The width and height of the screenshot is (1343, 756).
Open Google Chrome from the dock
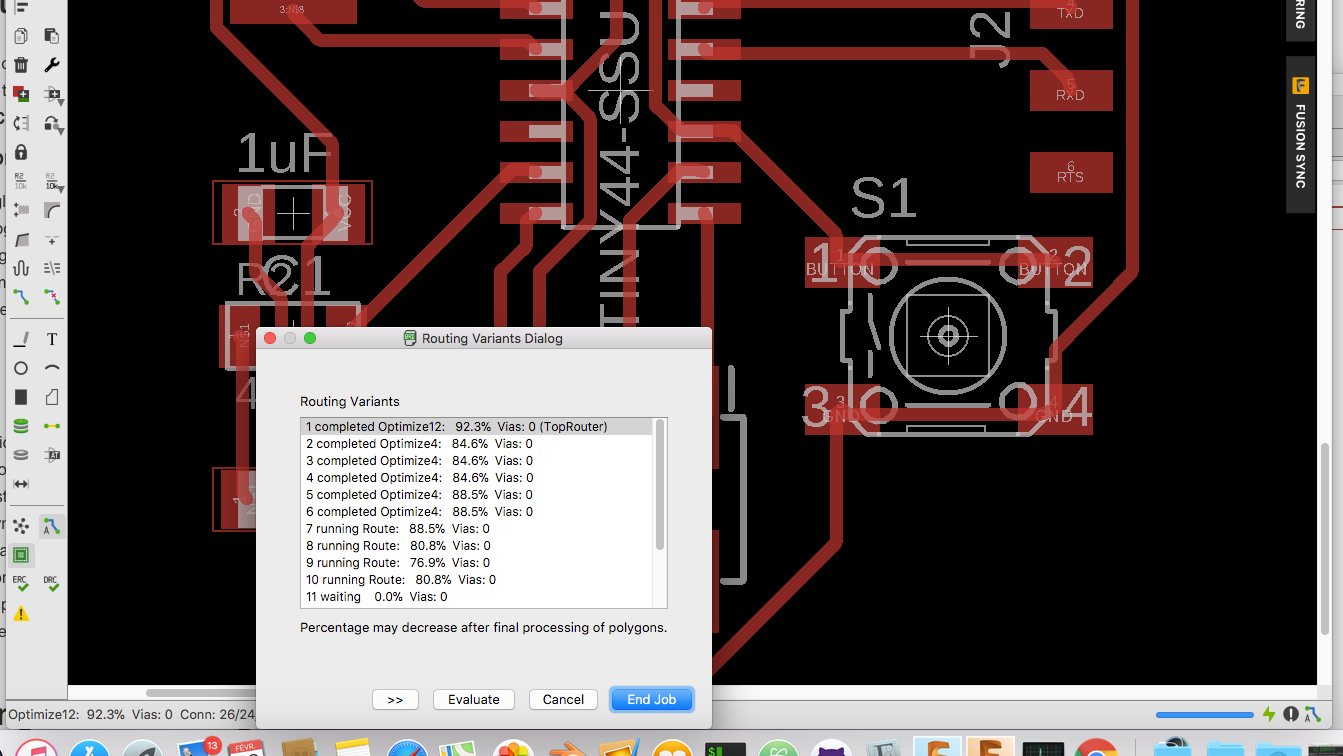click(1097, 749)
